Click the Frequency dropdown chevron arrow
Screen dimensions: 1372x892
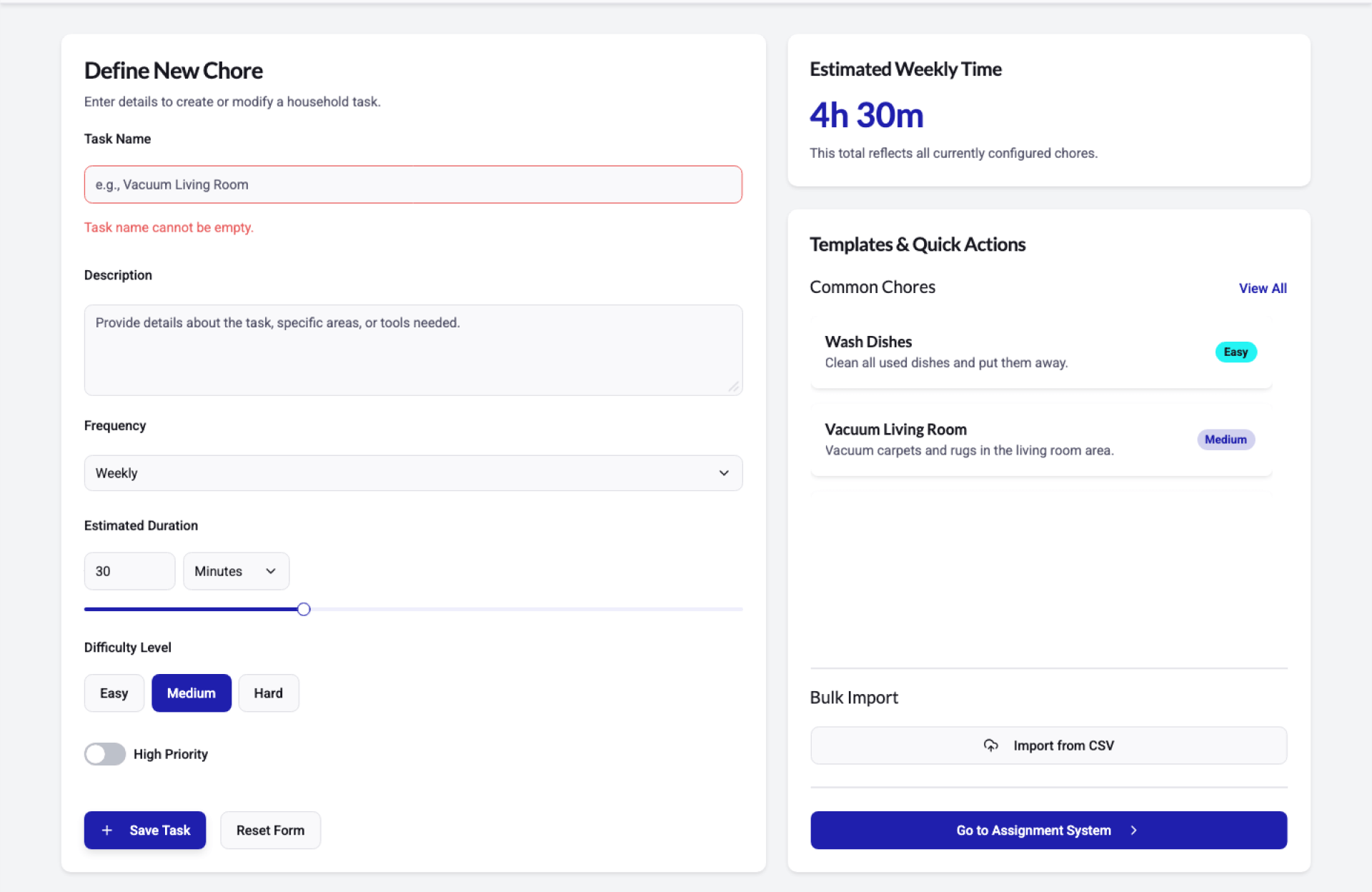(x=724, y=473)
